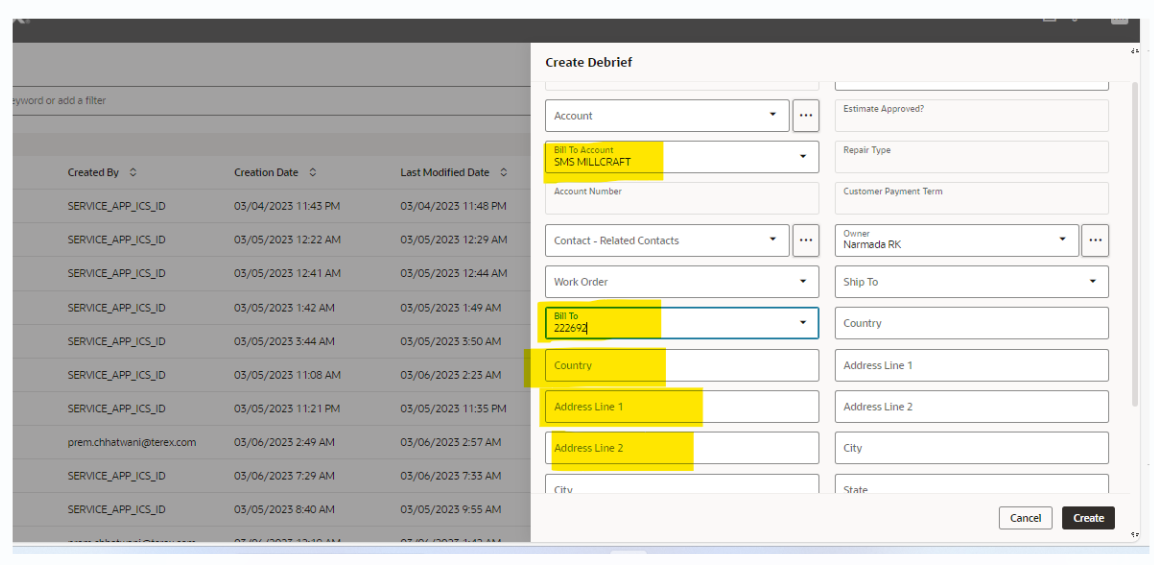Image resolution: width=1154 pixels, height=565 pixels.
Task: Select creation date 03/04/2023 11:43 PM
Action: [x=287, y=206]
